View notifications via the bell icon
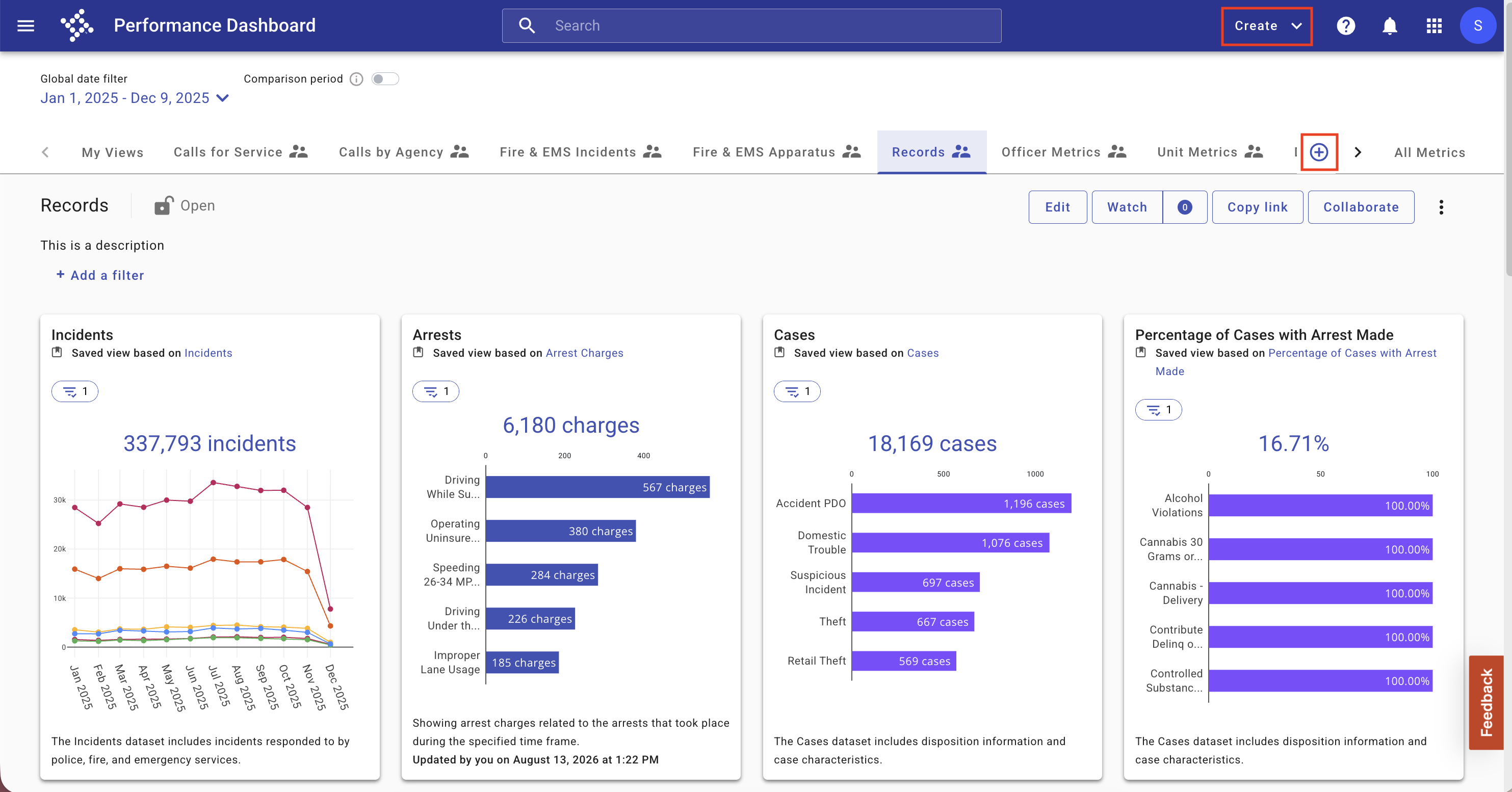1512x792 pixels. (x=1389, y=26)
